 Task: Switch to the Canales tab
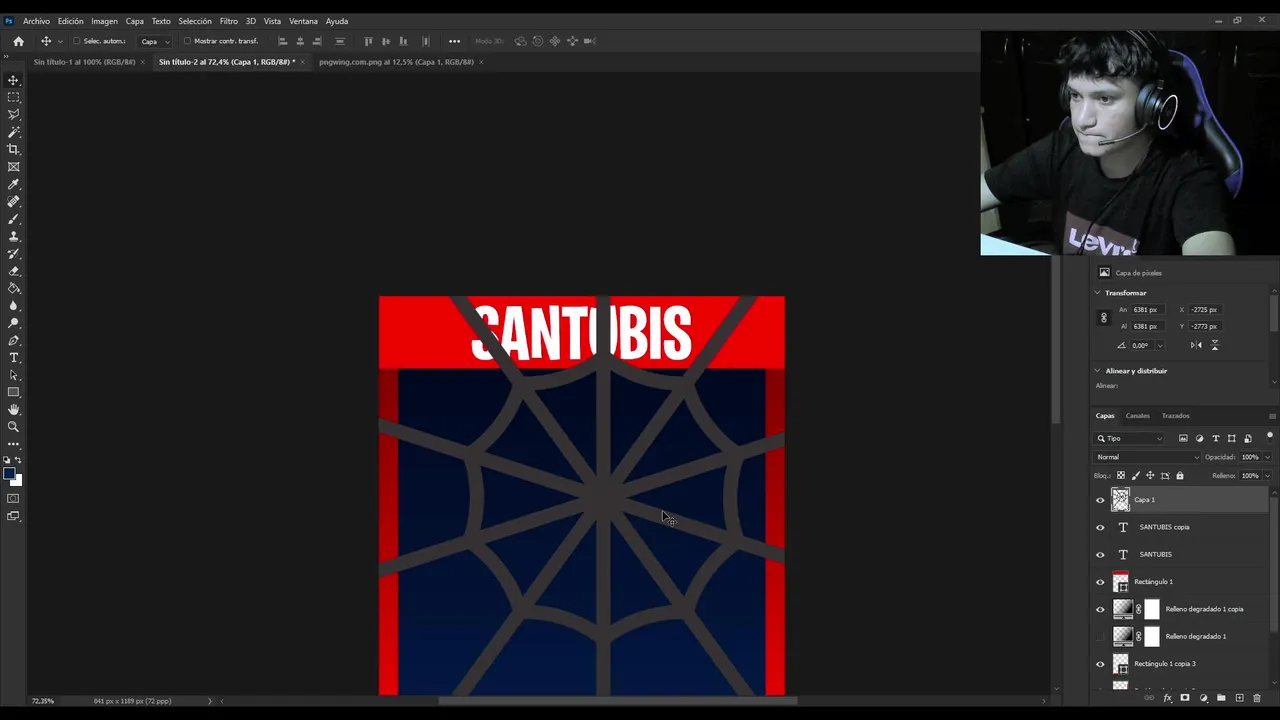(1137, 416)
